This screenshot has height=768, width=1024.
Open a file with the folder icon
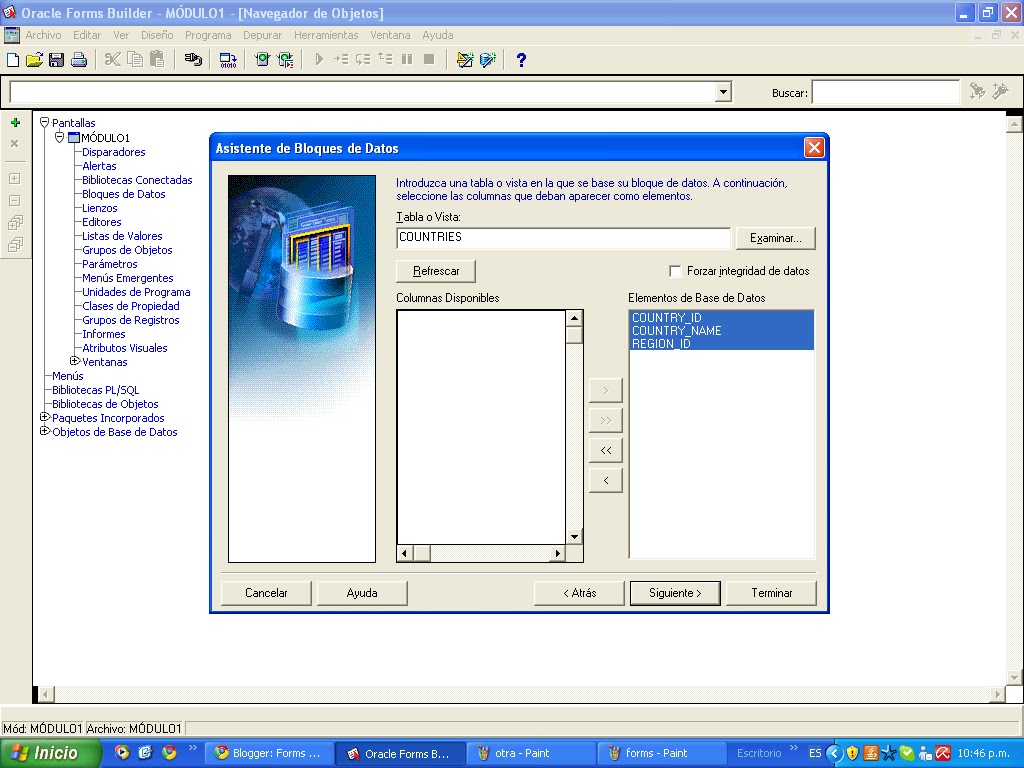34,60
